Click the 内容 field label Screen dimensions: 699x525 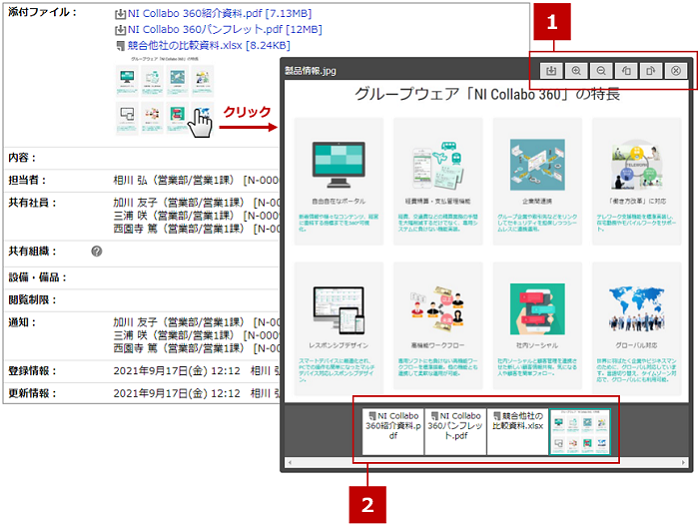coord(22,158)
